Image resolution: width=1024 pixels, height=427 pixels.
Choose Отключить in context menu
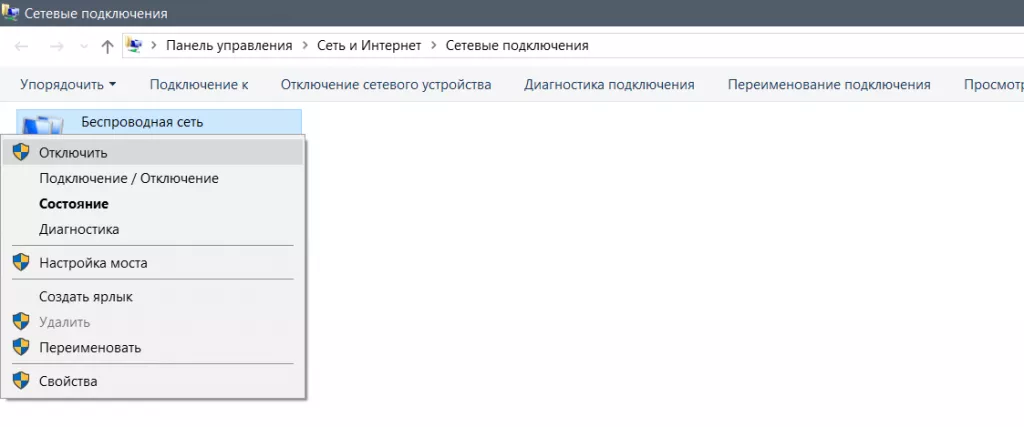153,153
